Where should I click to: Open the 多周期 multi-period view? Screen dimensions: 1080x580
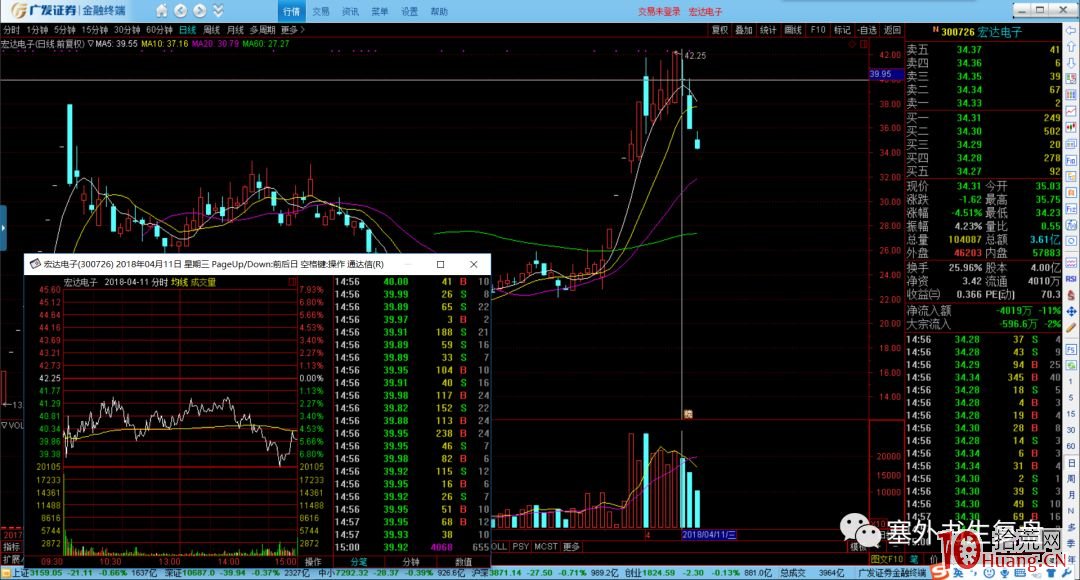(262, 30)
